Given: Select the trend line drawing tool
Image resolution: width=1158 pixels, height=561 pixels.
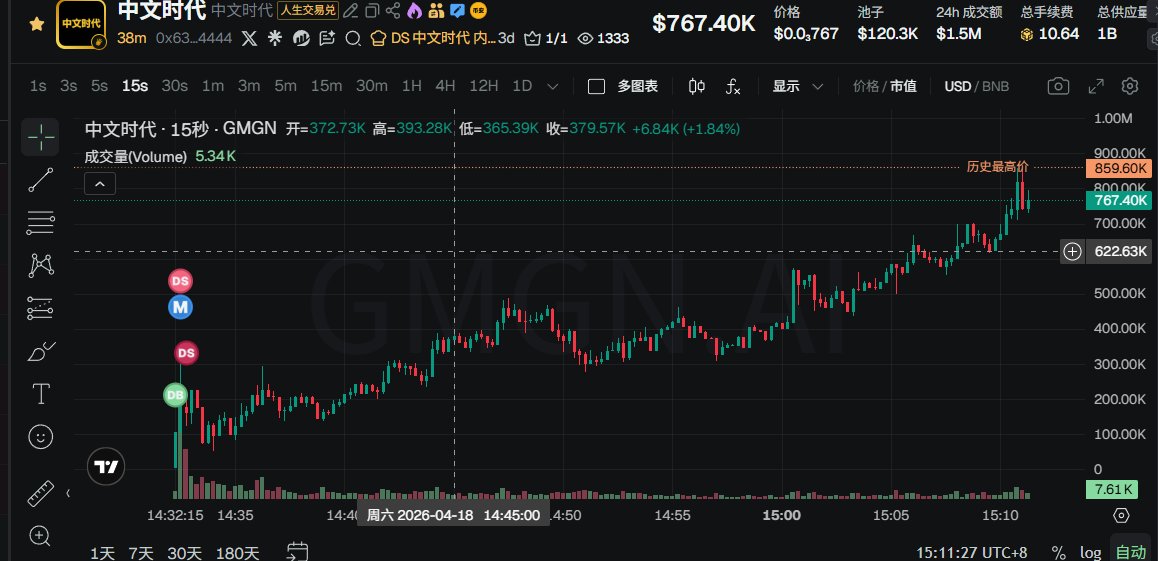Looking at the screenshot, I should coord(41,180).
